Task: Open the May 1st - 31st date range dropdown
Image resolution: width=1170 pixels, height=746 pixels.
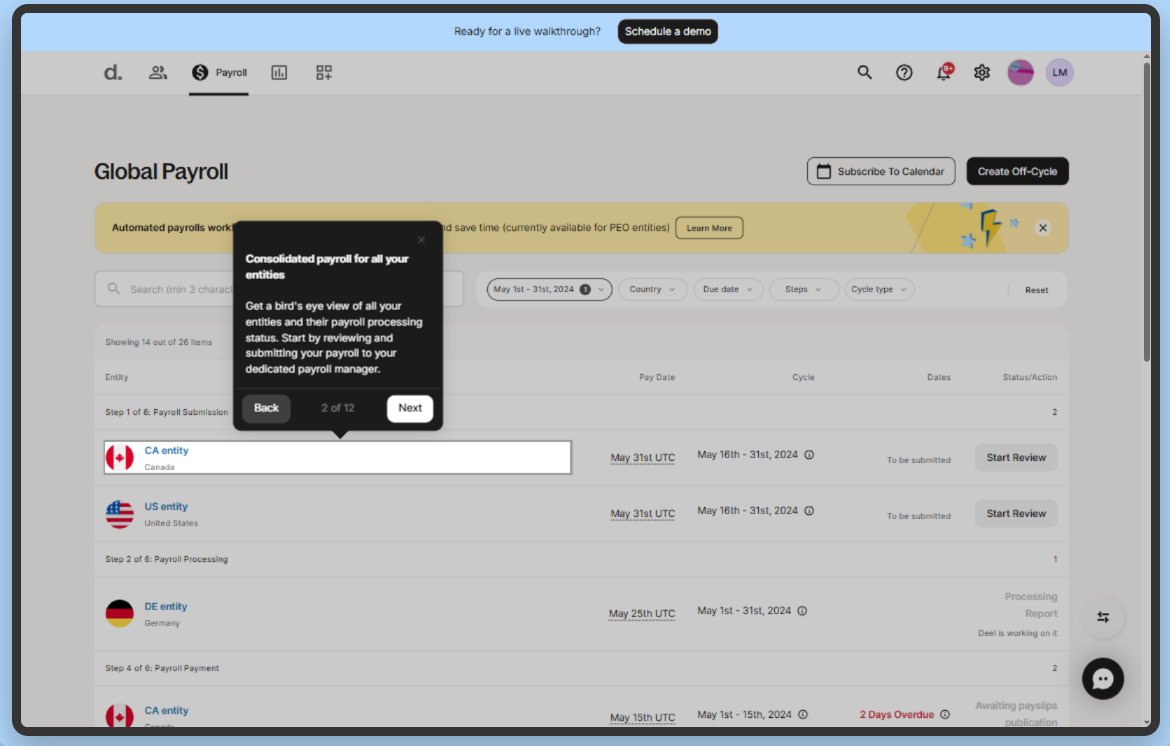Action: [549, 289]
